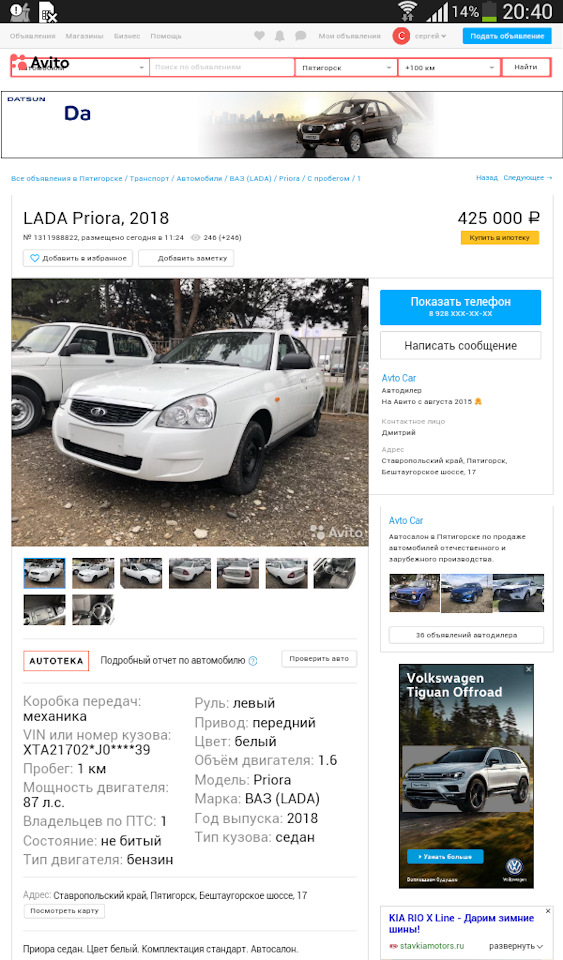Open the Пятигорск city dropdown
The image size is (563, 960).
(346, 67)
